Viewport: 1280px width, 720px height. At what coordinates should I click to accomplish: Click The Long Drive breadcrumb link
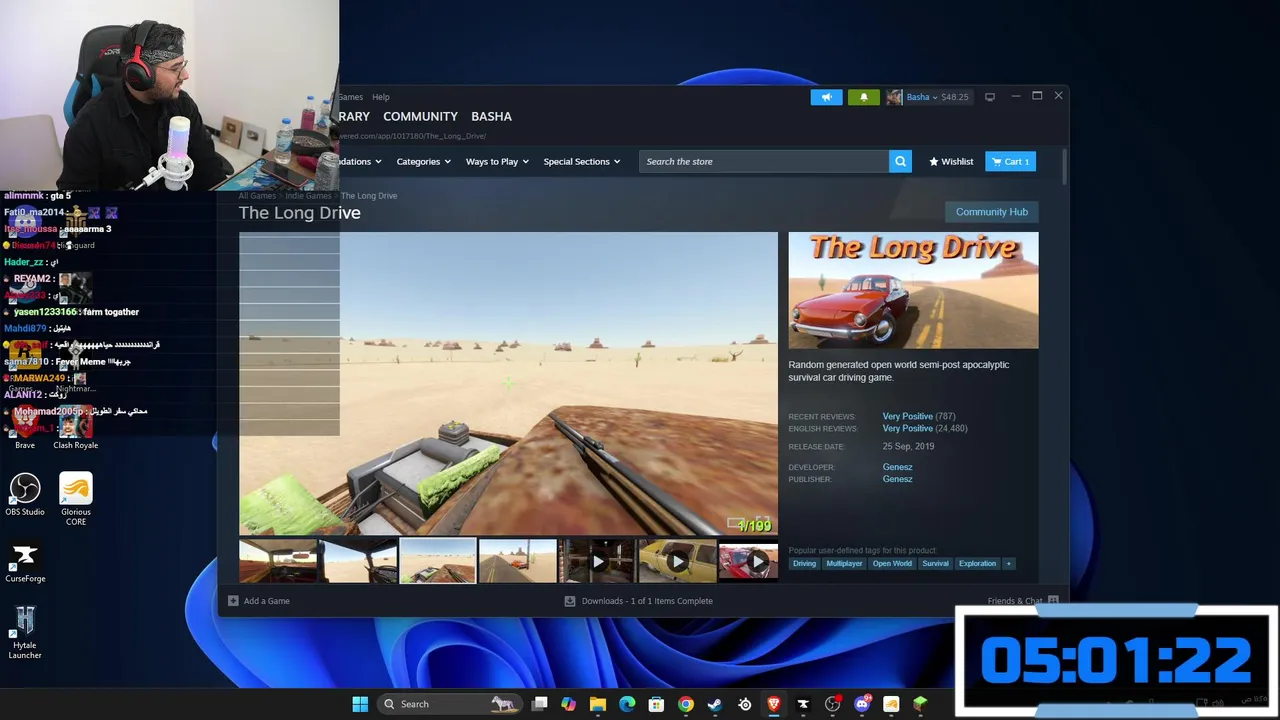(369, 196)
